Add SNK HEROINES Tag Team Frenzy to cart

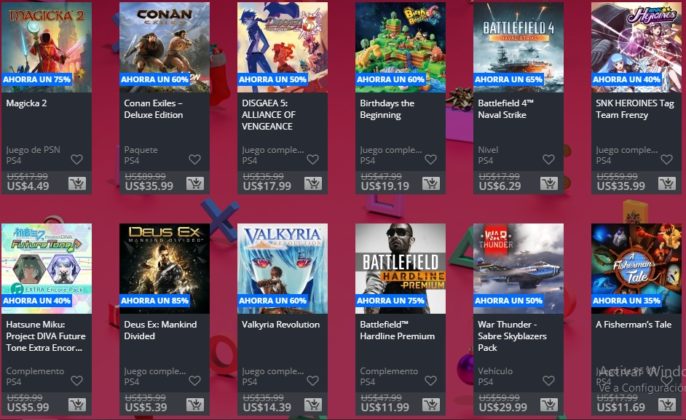pos(667,183)
